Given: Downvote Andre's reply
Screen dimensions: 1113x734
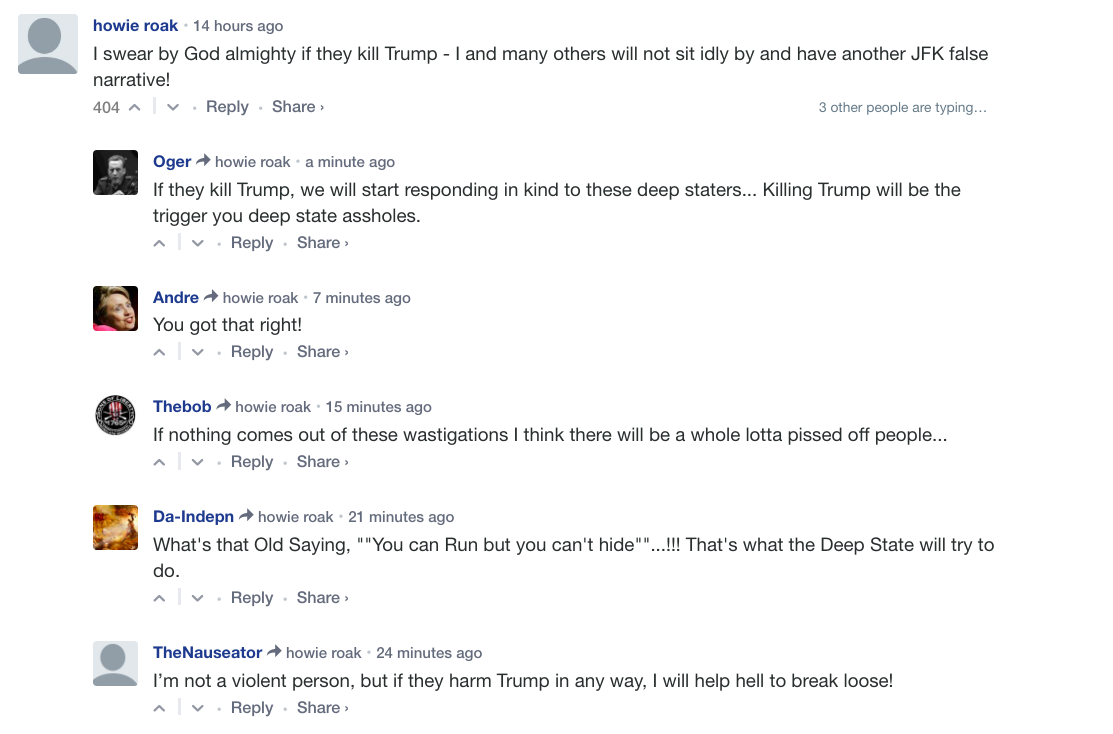Looking at the screenshot, I should click(198, 352).
